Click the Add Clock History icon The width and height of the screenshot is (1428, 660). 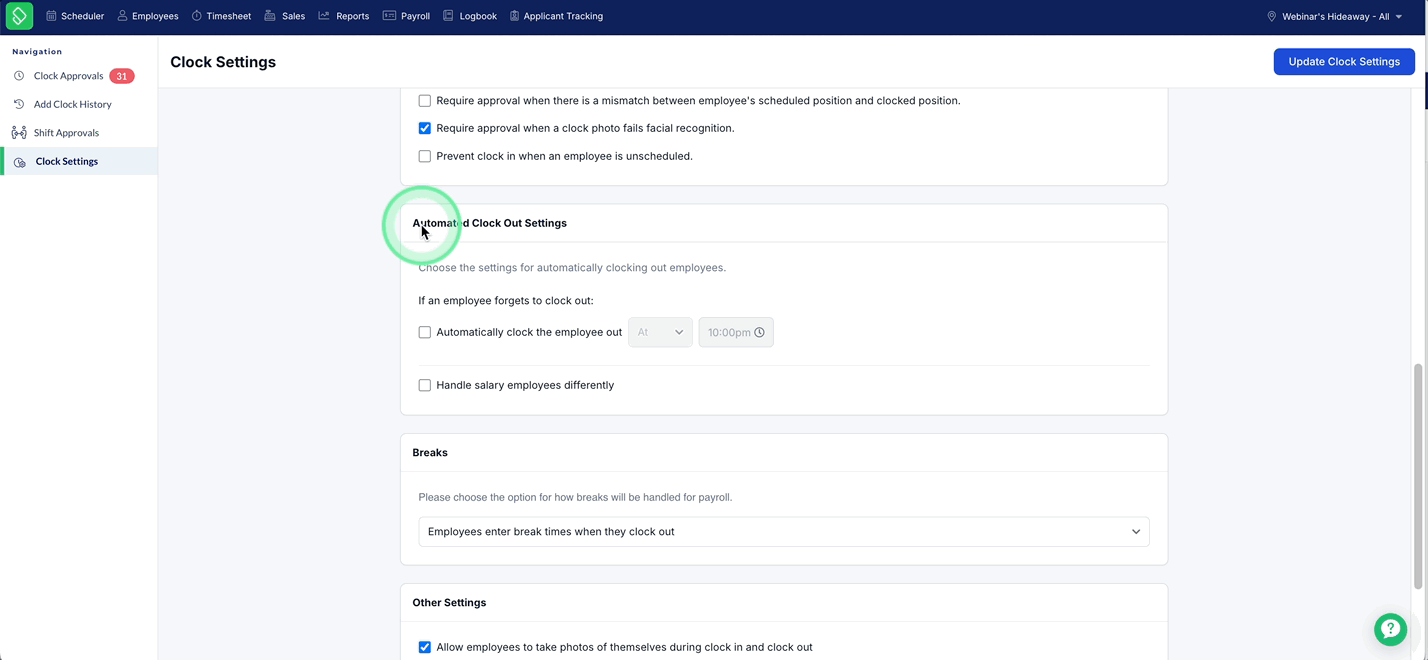pos(19,104)
